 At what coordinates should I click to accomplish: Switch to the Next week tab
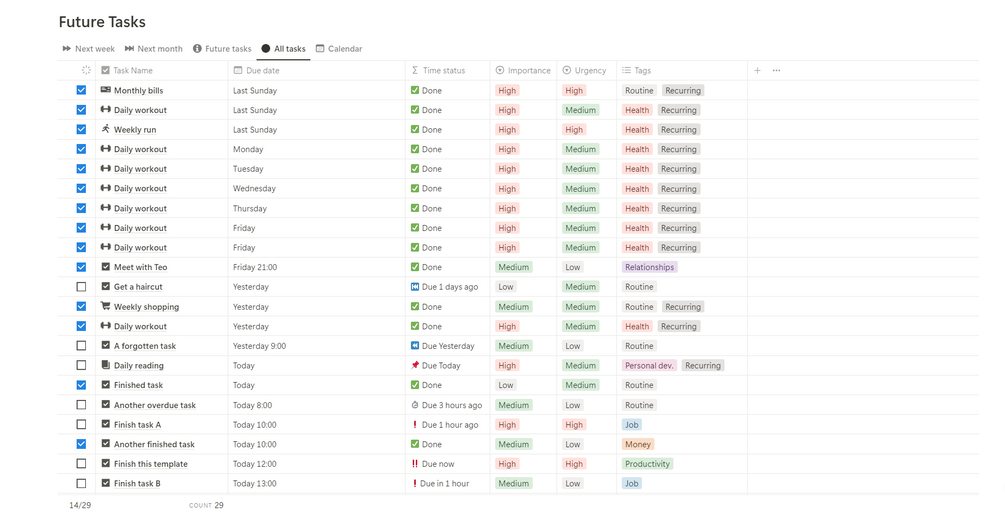click(88, 49)
